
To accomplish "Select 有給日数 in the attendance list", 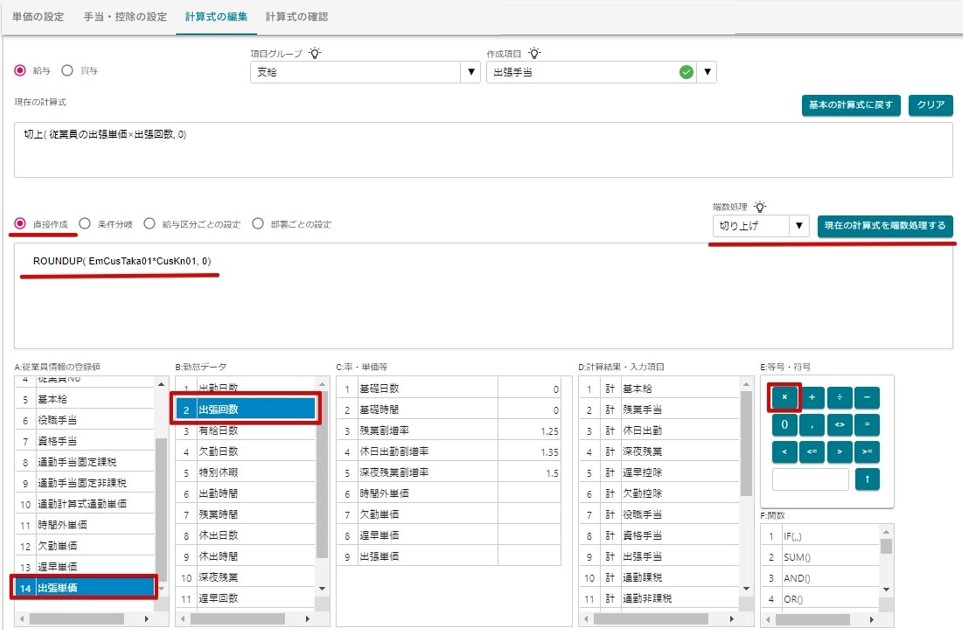I will click(x=246, y=430).
